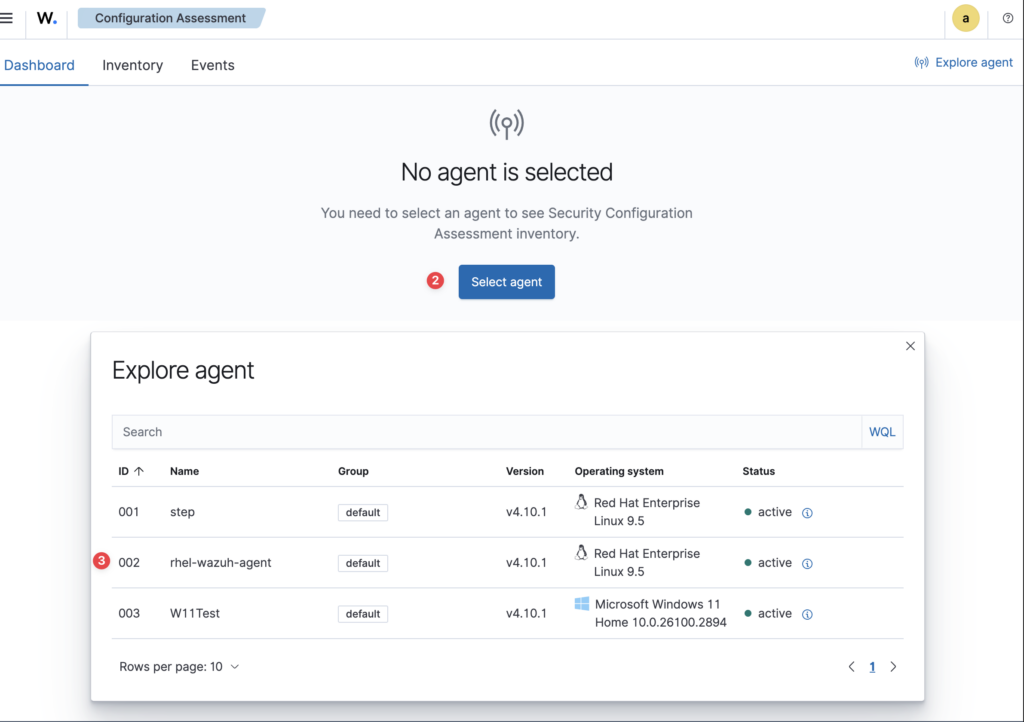Screen dimensions: 1024x722
Task: Open the help question-mark icon
Action: tap(1008, 18)
